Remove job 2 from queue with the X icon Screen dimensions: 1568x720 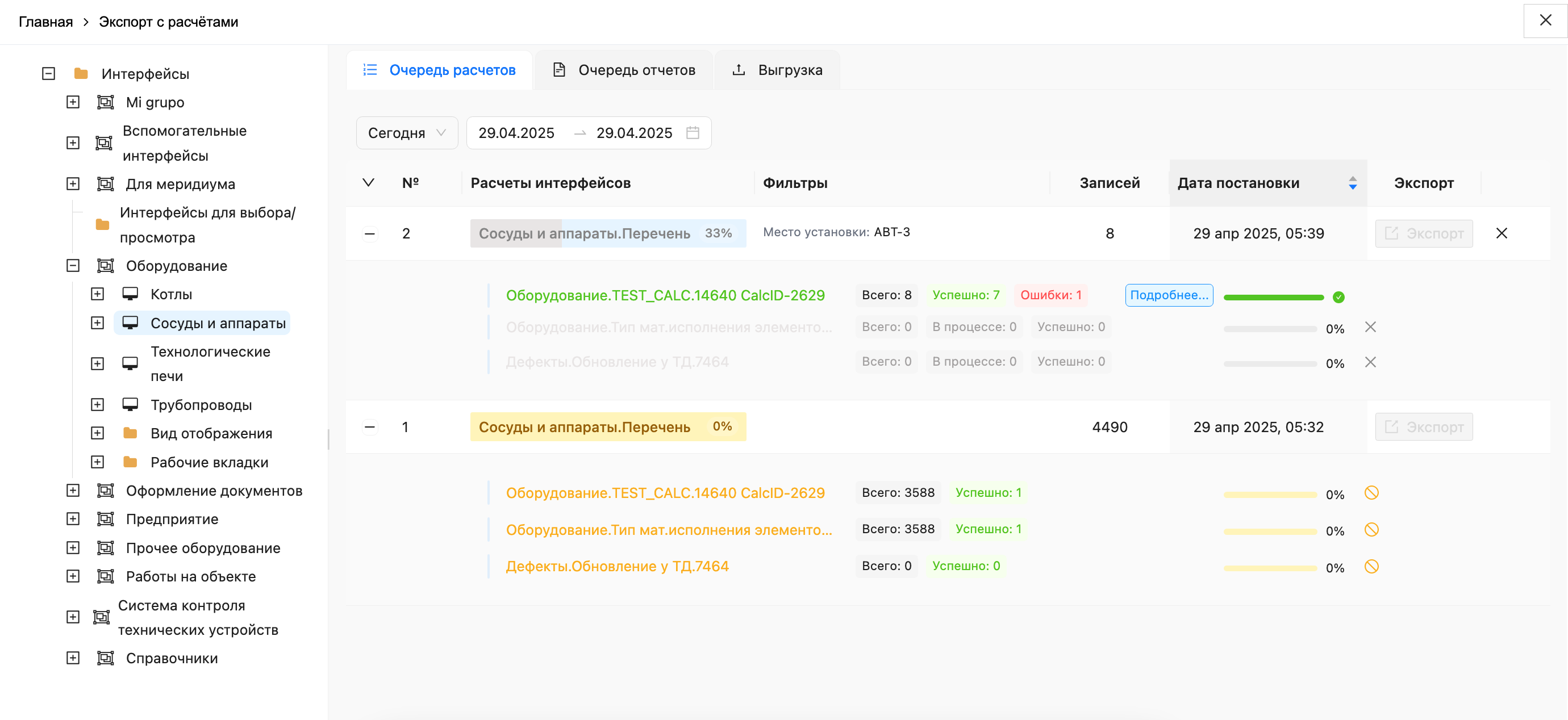pos(1501,233)
